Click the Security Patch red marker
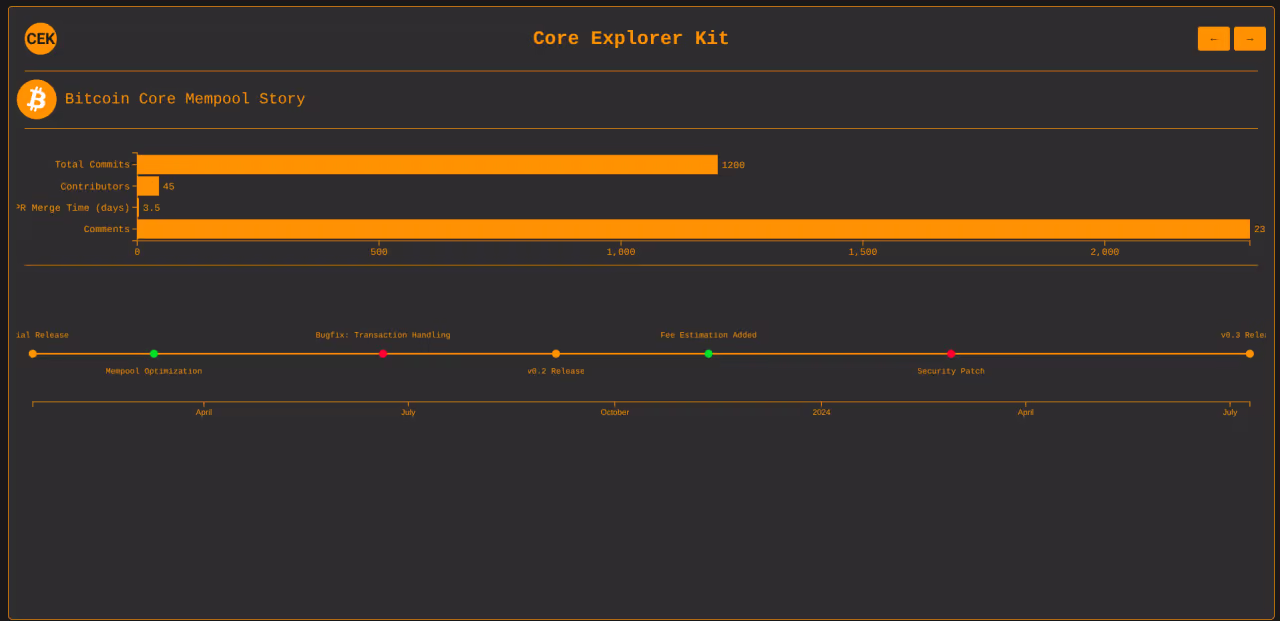Screen dimensions: 1280x621 pos(951,354)
